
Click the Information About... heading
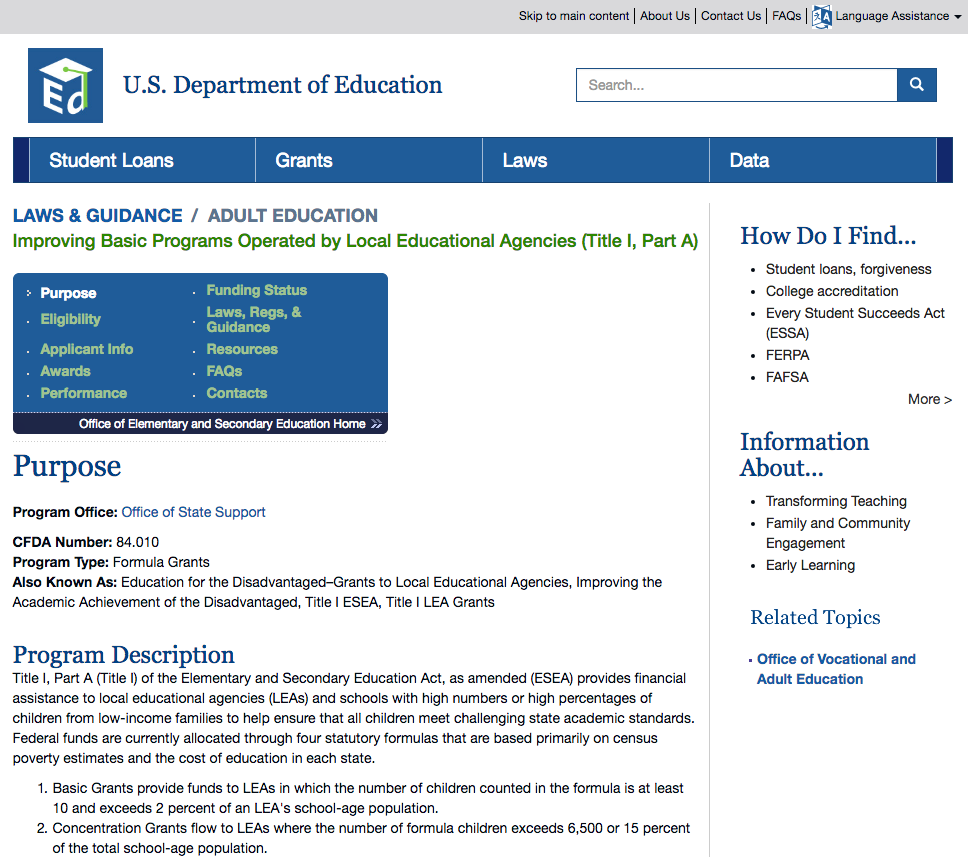click(x=804, y=455)
